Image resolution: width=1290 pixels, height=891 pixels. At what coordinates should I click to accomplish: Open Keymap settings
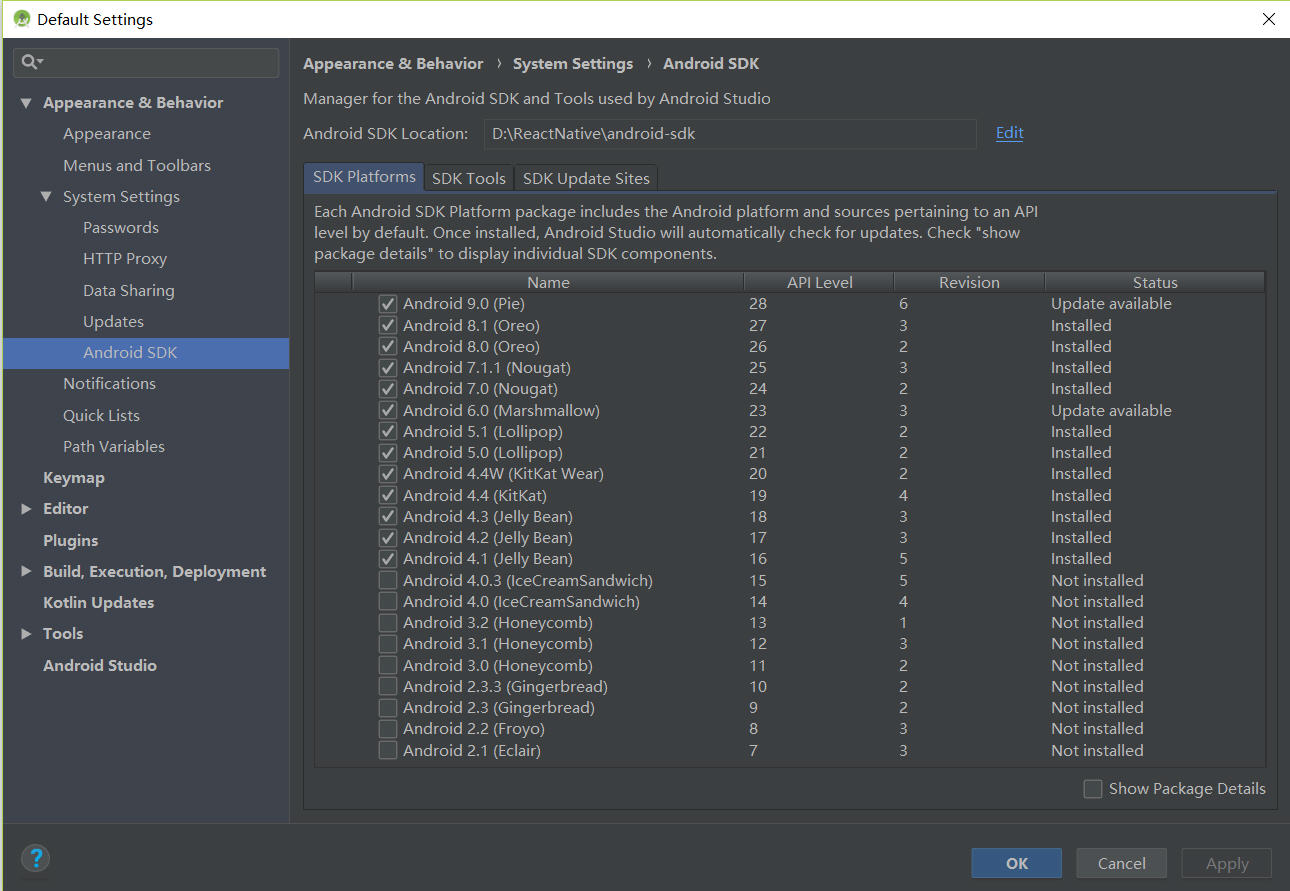pos(74,478)
